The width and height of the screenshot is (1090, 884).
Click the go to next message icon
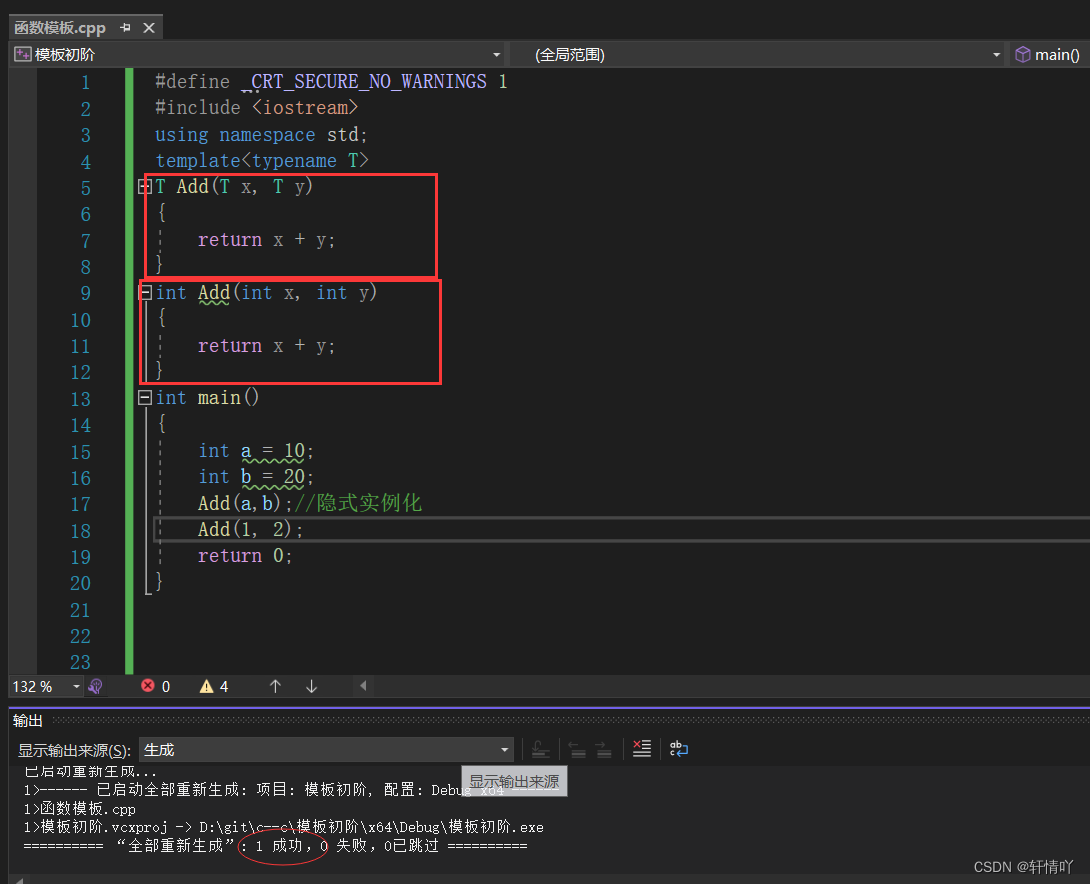pos(603,749)
